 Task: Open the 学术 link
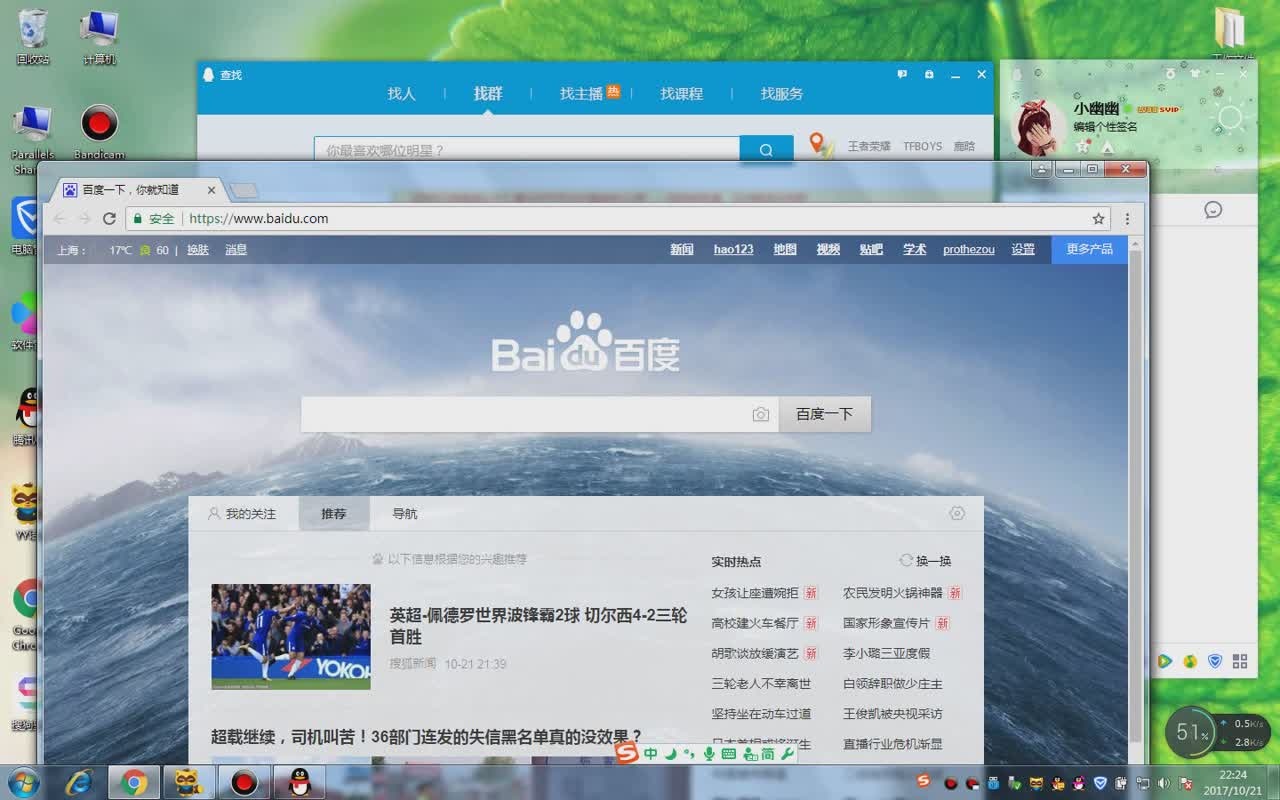914,249
